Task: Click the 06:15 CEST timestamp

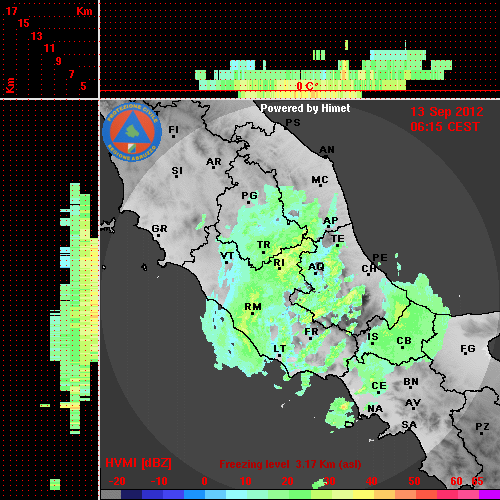Action: click(445, 127)
